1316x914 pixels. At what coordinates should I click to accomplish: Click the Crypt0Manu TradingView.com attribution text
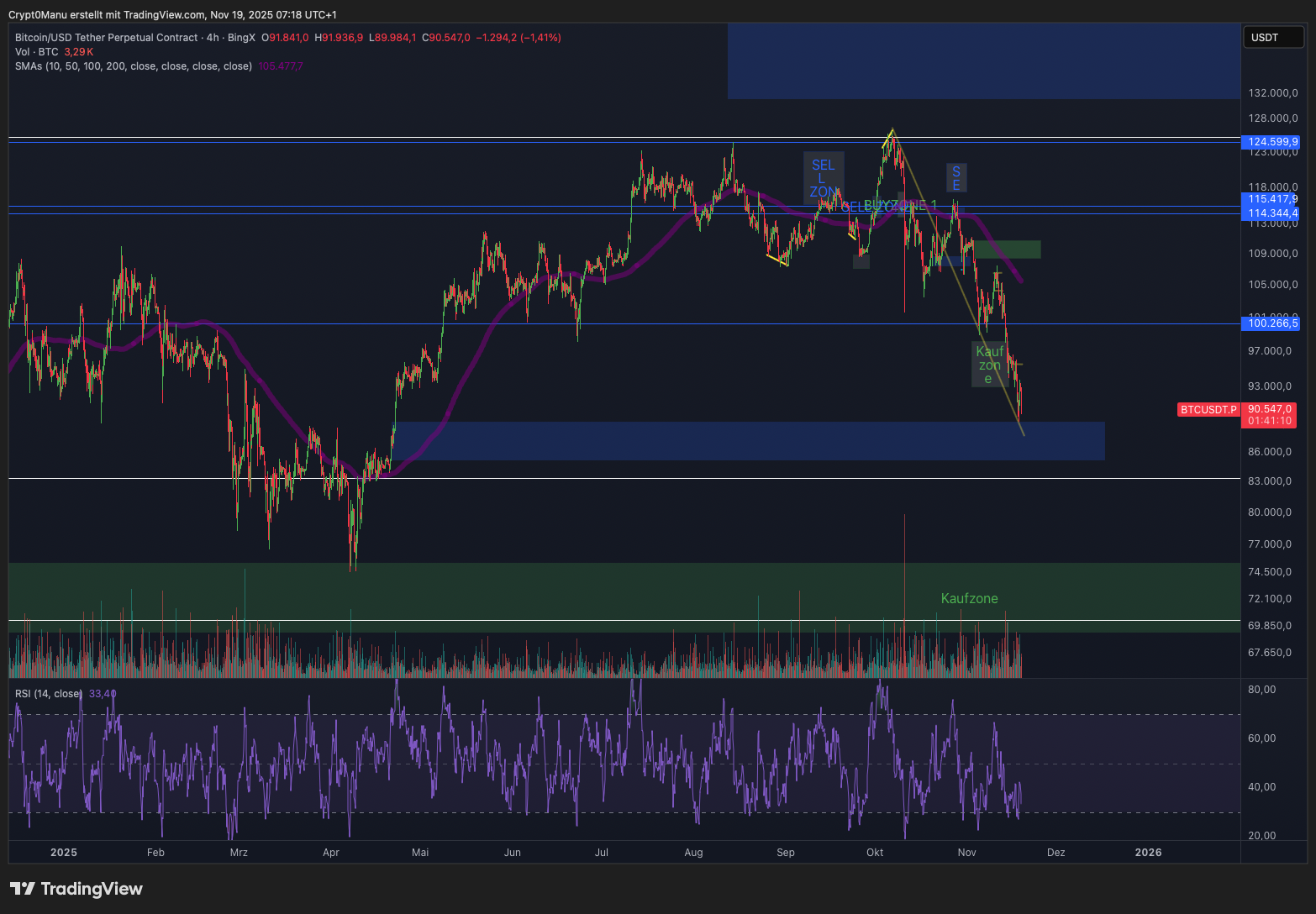point(172,15)
